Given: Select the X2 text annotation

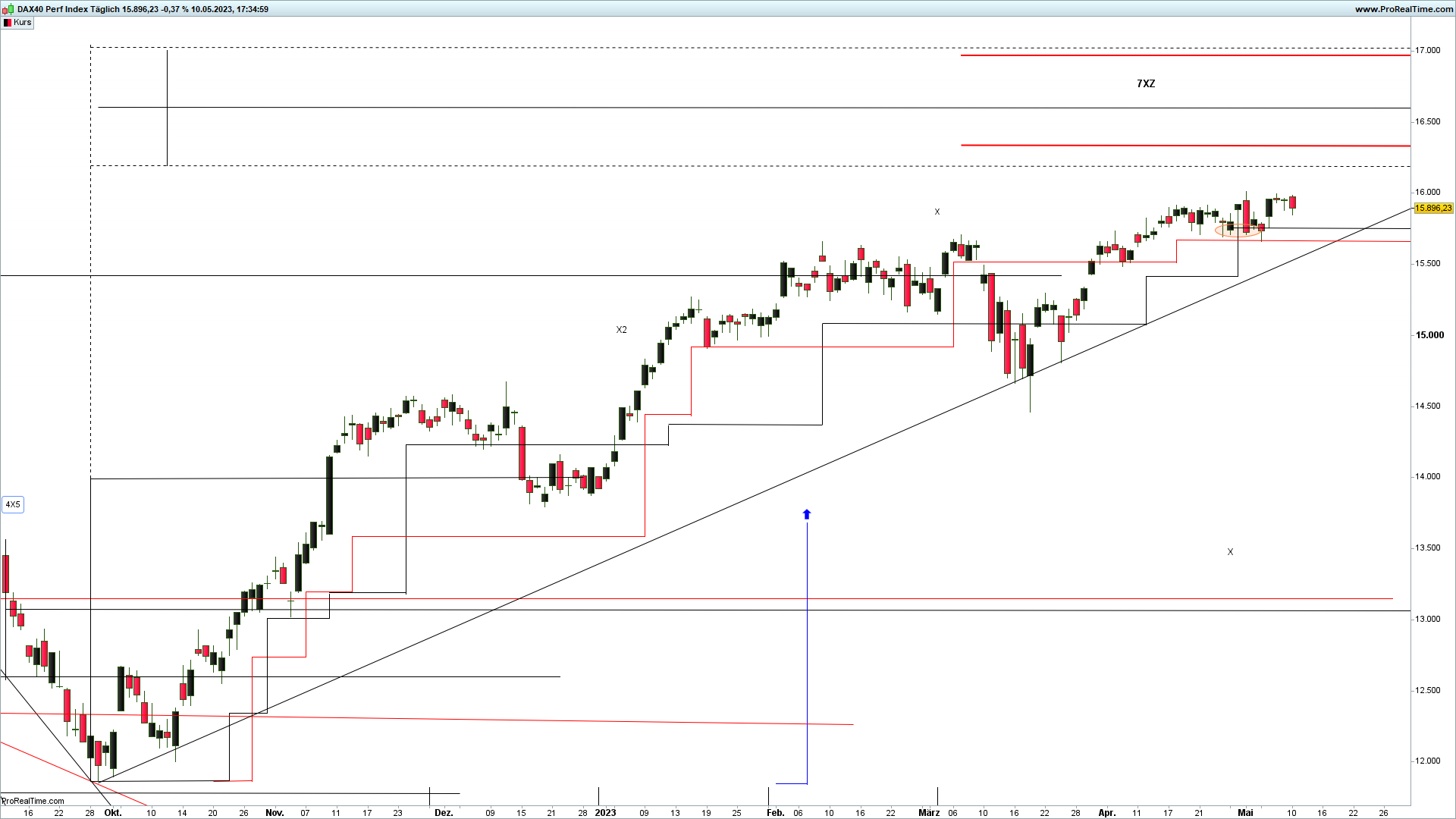Looking at the screenshot, I should [621, 330].
